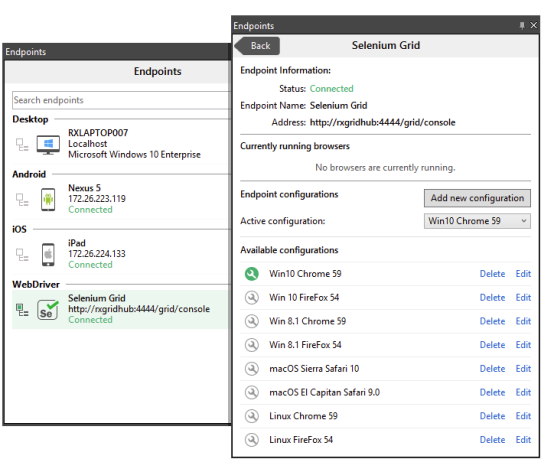Edit macOS El Capitan Safari 9.0 configuration
Screen dimensions: 554x472
click(523, 392)
